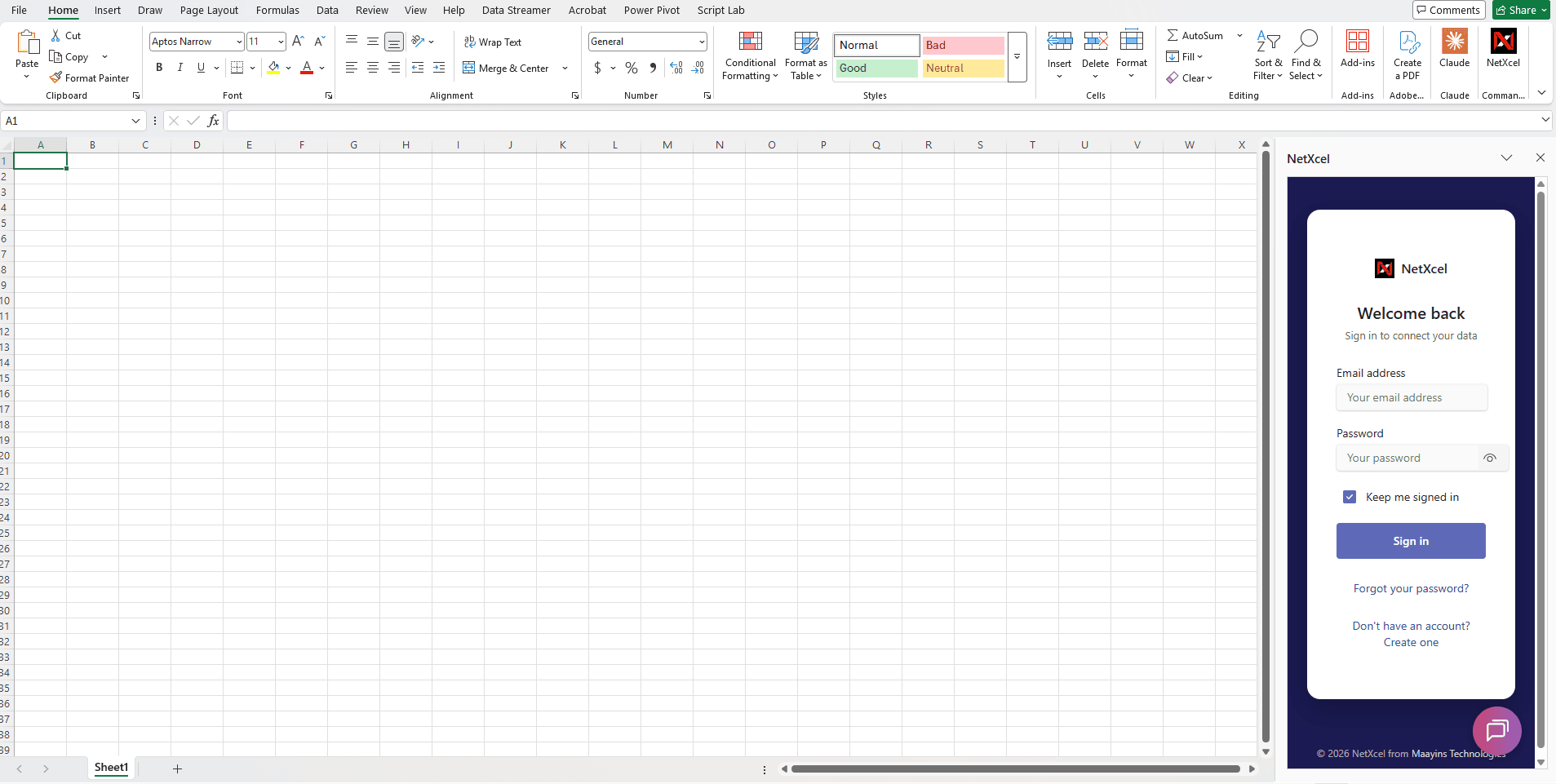Open the File tab
Image resolution: width=1556 pixels, height=784 pixels.
tap(20, 11)
